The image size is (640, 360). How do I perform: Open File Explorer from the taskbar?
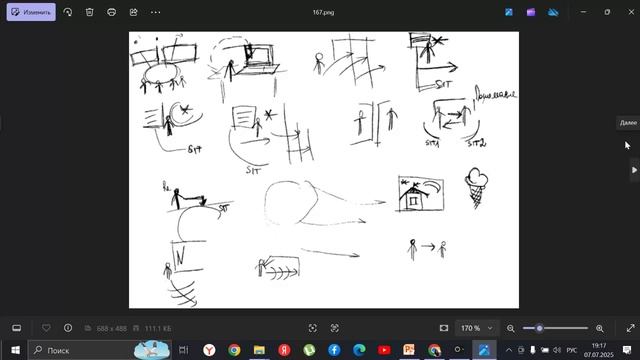click(259, 350)
